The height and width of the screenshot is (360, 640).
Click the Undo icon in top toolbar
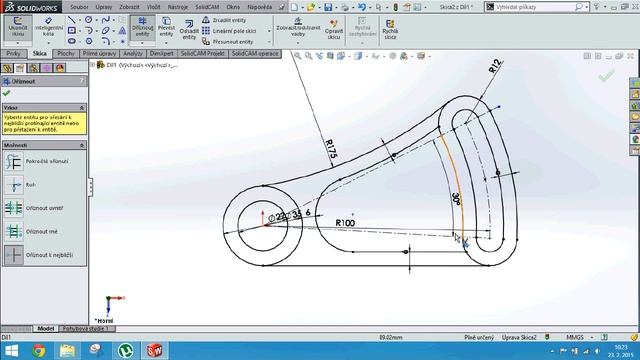pos(362,7)
